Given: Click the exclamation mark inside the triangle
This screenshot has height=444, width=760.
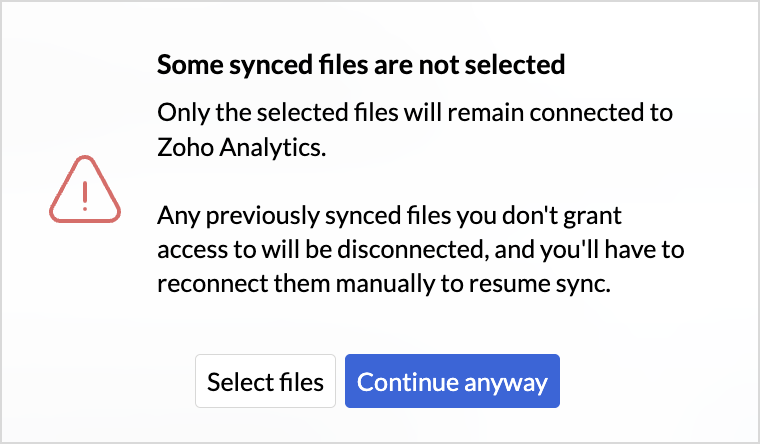Looking at the screenshot, I should 85,194.
